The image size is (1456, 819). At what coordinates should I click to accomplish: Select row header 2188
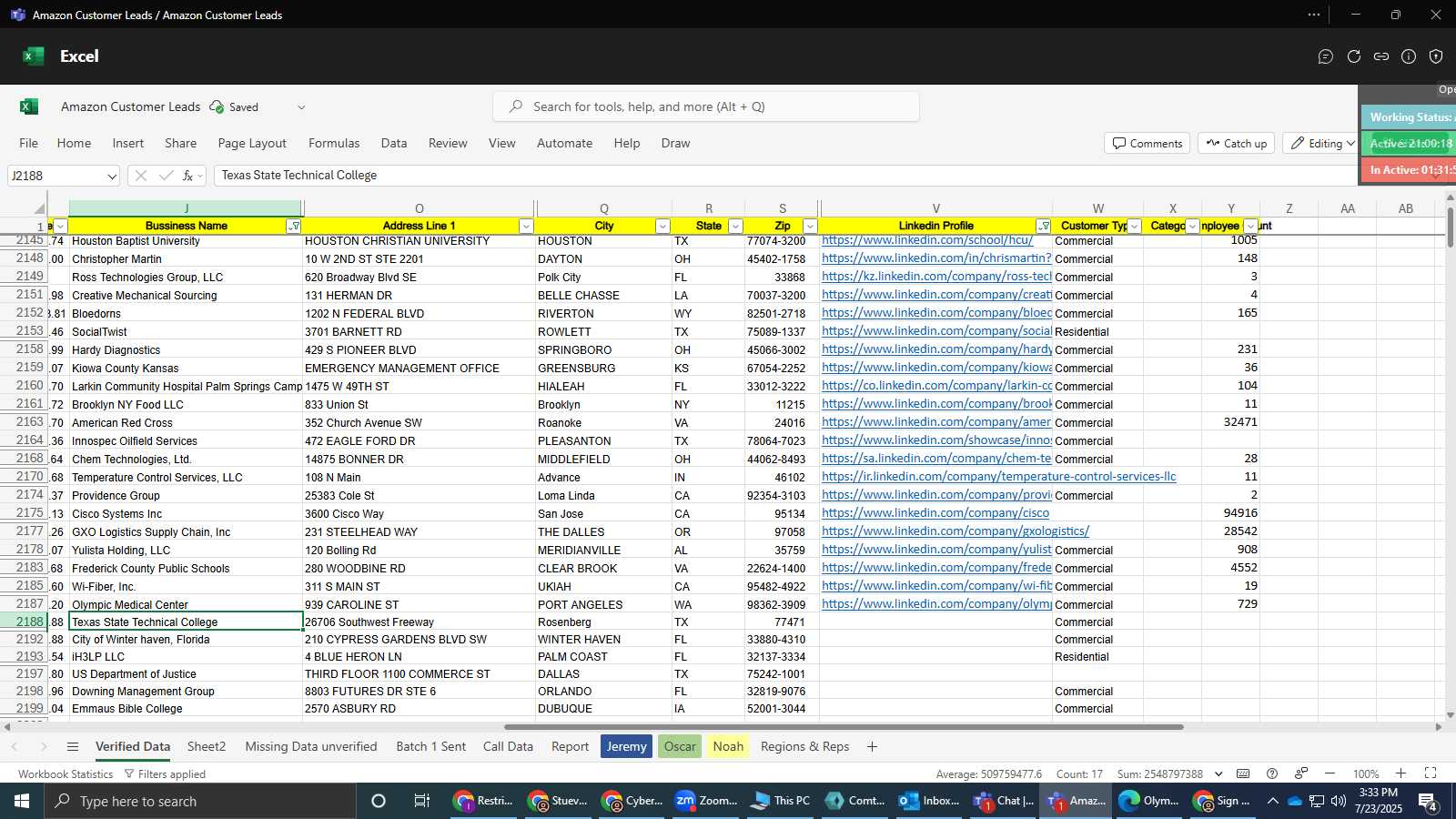click(24, 622)
